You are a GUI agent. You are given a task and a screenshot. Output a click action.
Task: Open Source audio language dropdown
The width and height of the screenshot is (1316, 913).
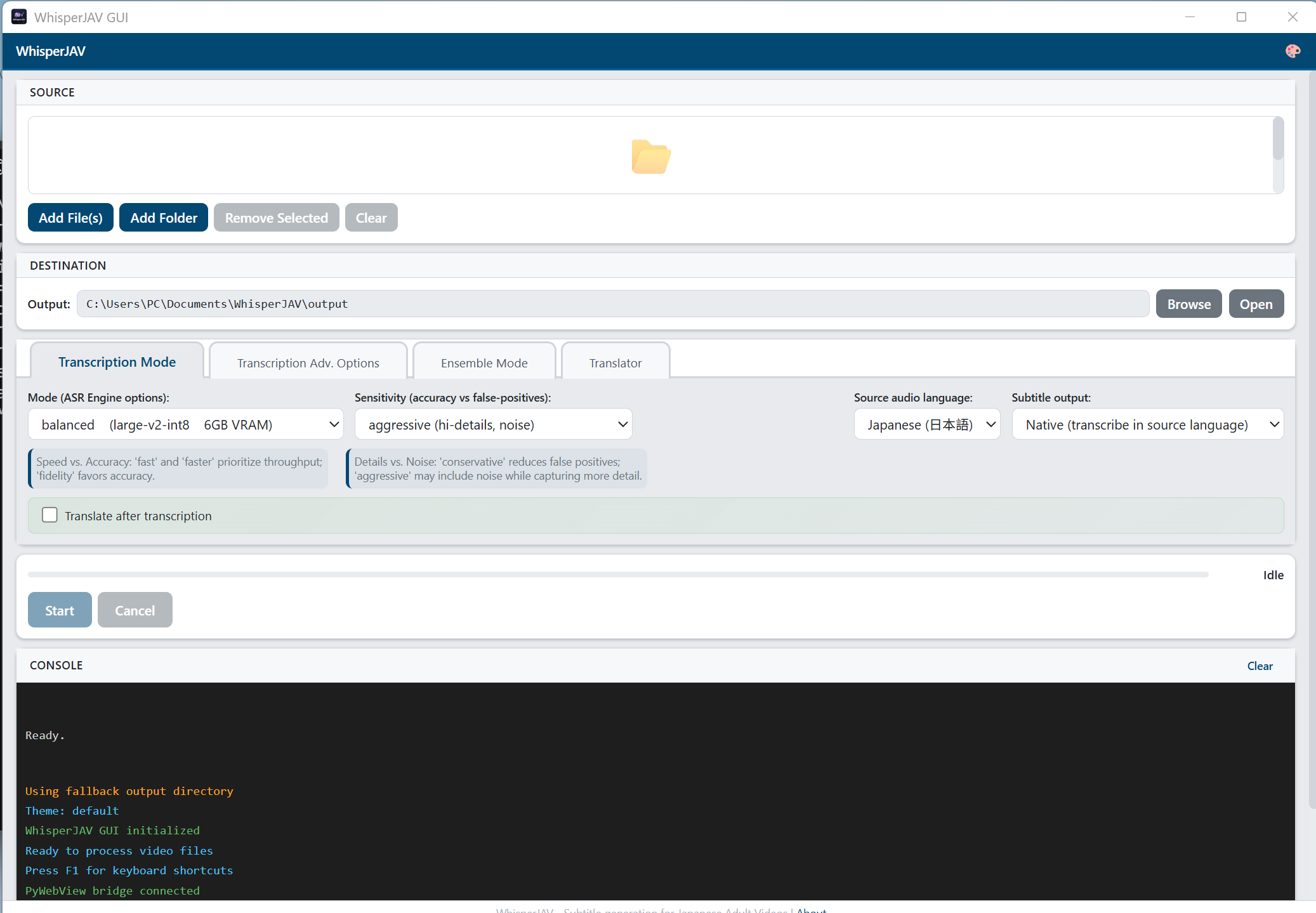point(926,424)
